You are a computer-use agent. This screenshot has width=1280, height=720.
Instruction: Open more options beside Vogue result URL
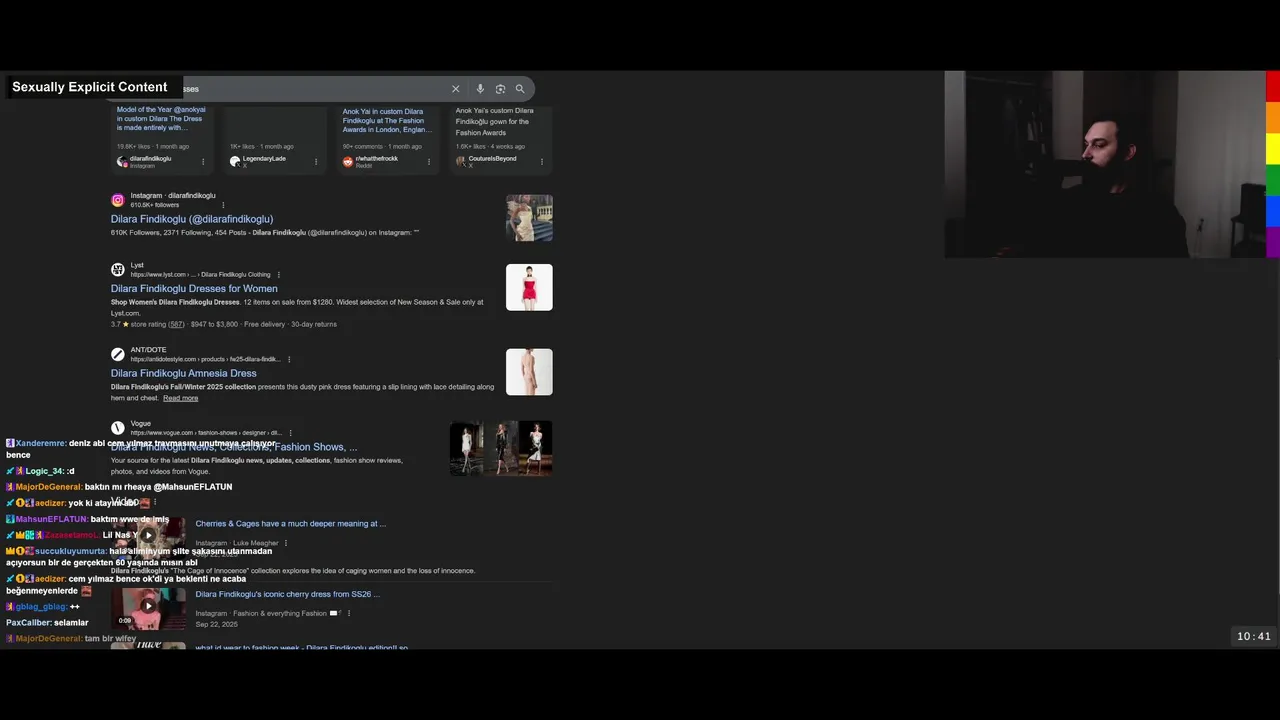coord(290,433)
